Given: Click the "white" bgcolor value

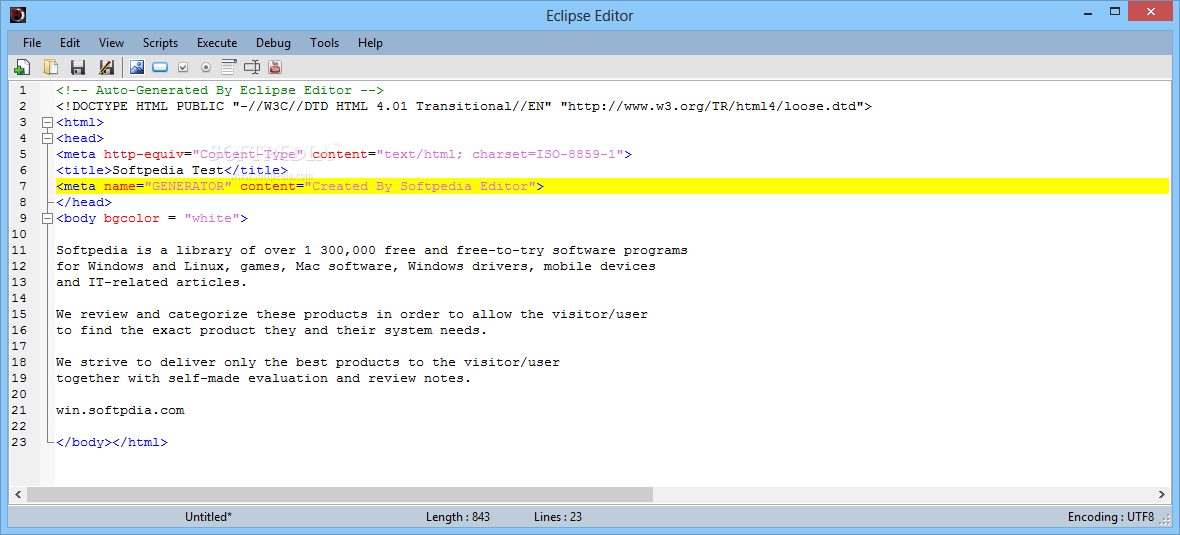Looking at the screenshot, I should [x=211, y=218].
